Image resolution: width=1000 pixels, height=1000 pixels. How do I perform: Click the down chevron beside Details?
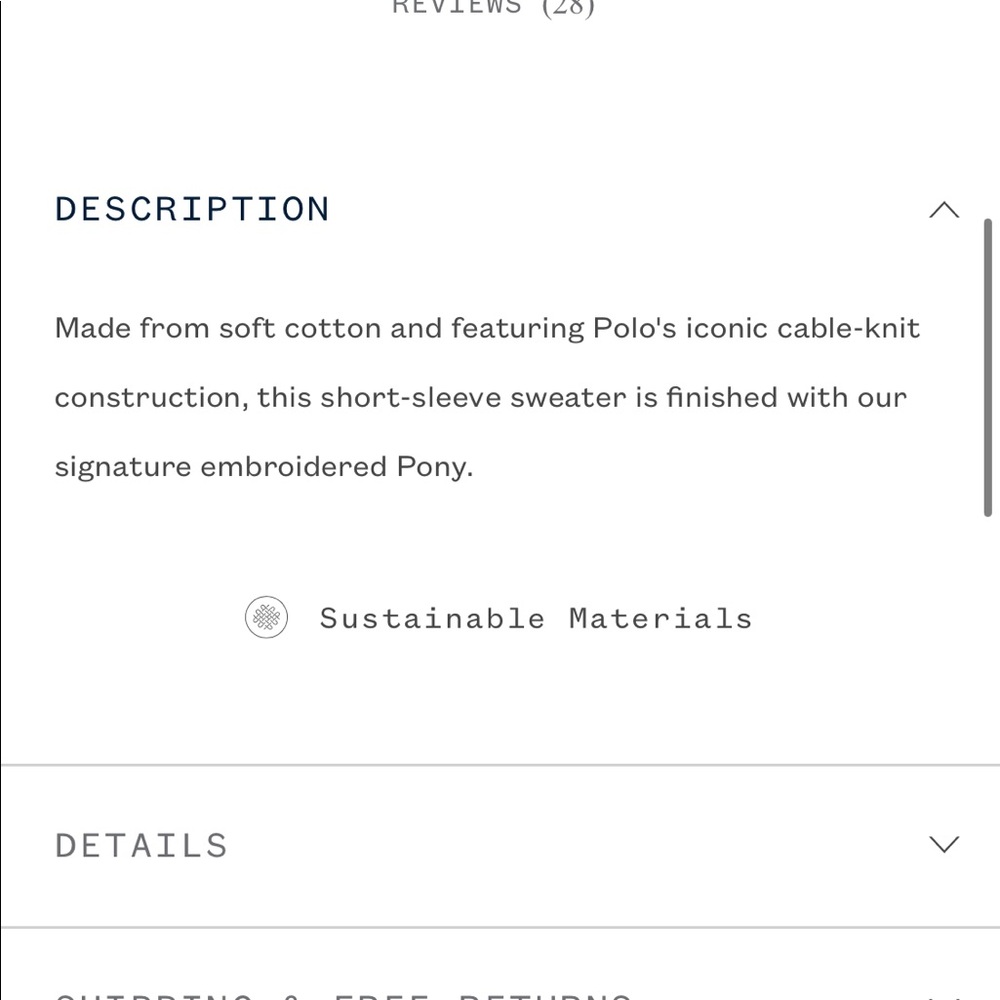944,844
